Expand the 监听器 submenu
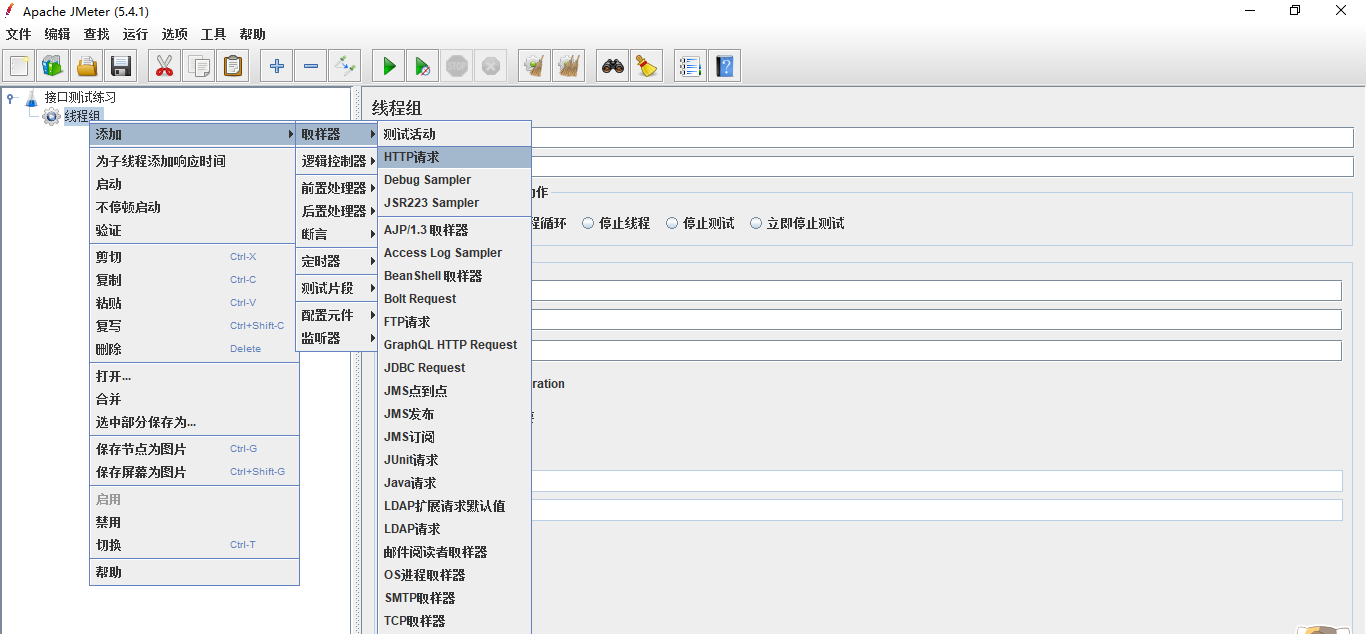The width and height of the screenshot is (1366, 634). pyautogui.click(x=337, y=338)
